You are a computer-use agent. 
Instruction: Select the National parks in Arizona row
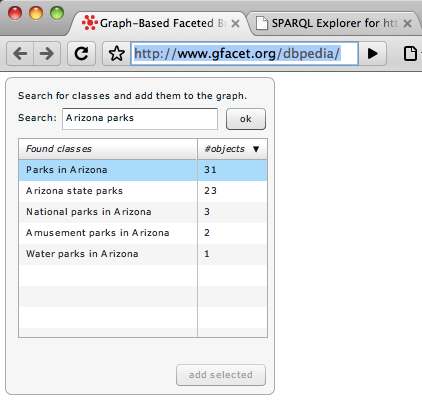tap(143, 212)
